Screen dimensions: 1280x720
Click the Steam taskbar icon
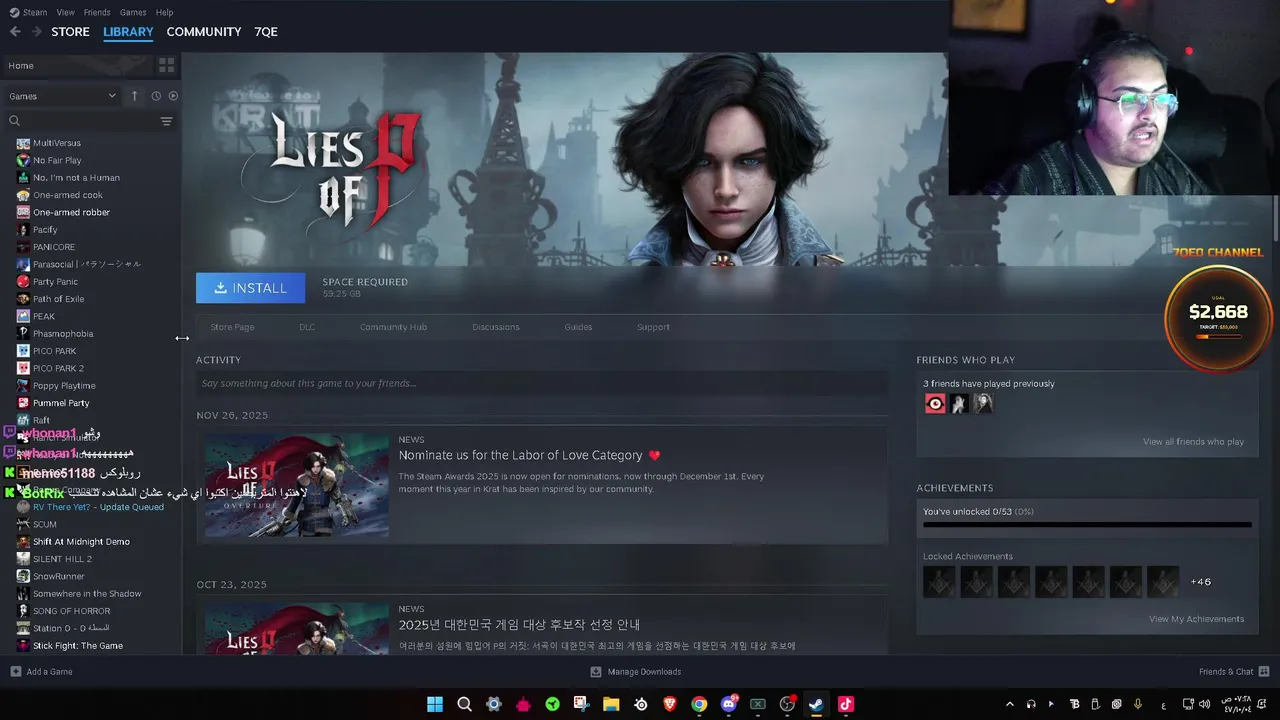816,704
